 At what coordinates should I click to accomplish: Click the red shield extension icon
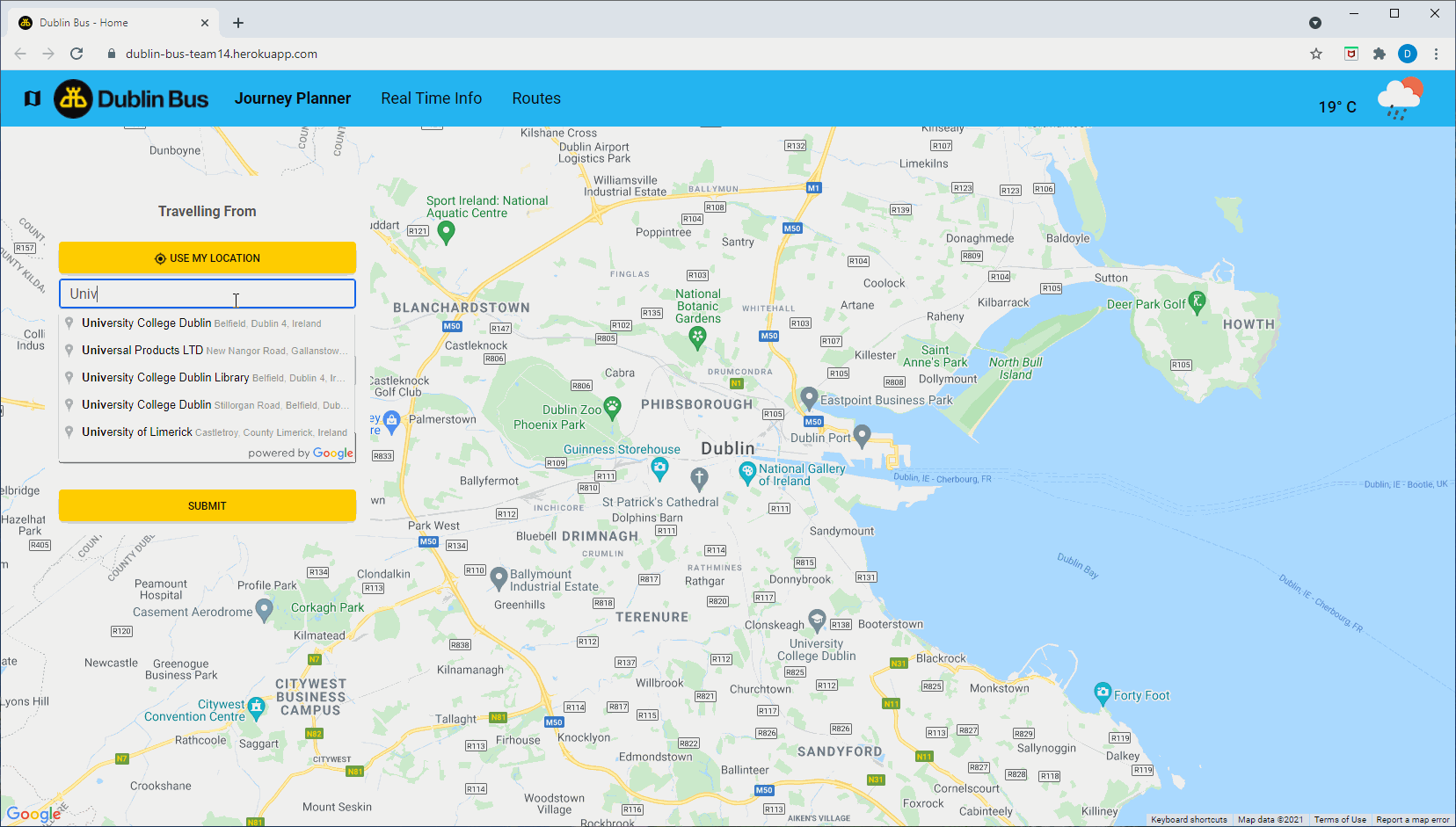[1351, 54]
